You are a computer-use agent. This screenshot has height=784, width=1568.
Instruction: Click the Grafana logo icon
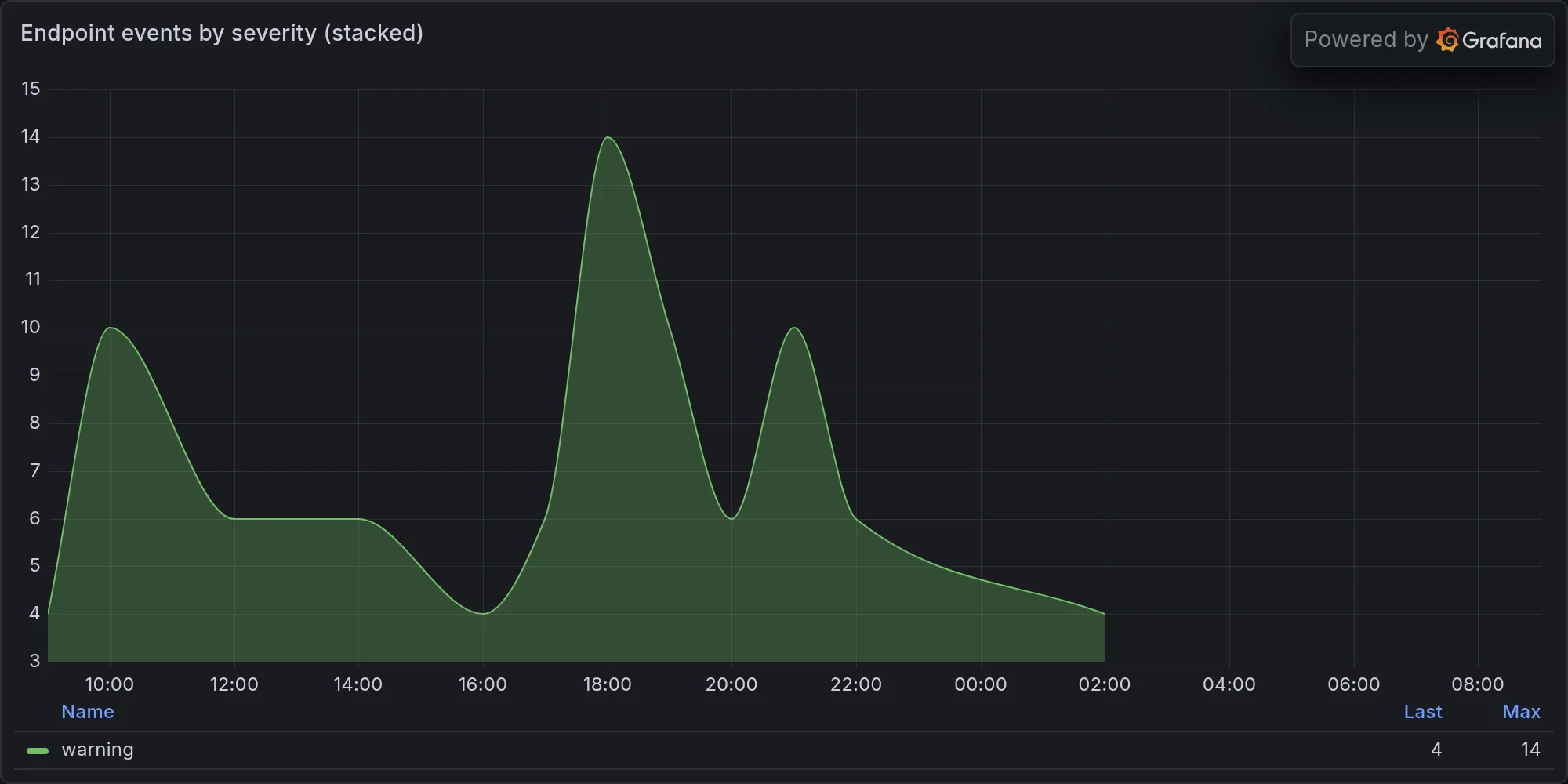click(x=1447, y=40)
